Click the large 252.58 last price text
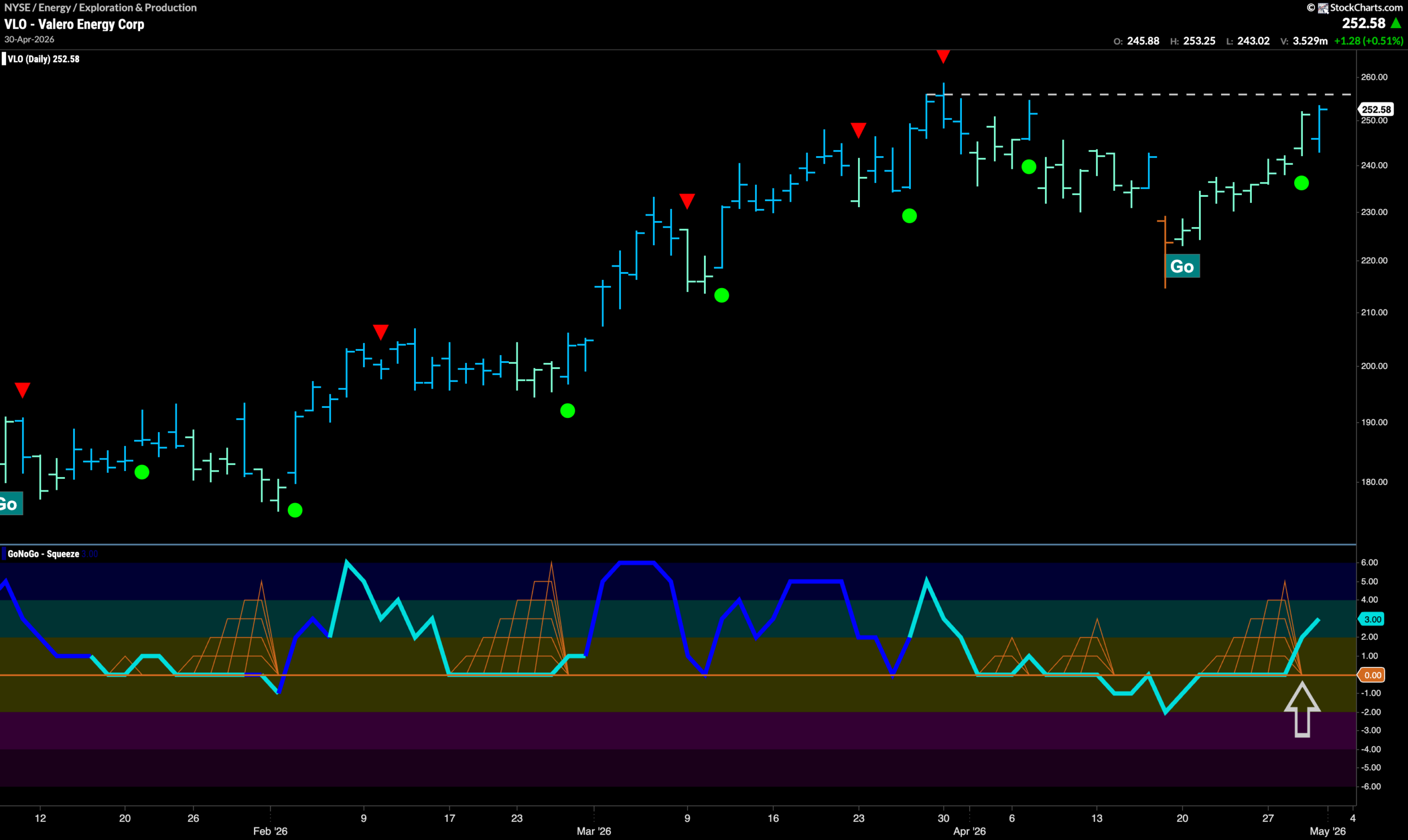 [x=1363, y=23]
